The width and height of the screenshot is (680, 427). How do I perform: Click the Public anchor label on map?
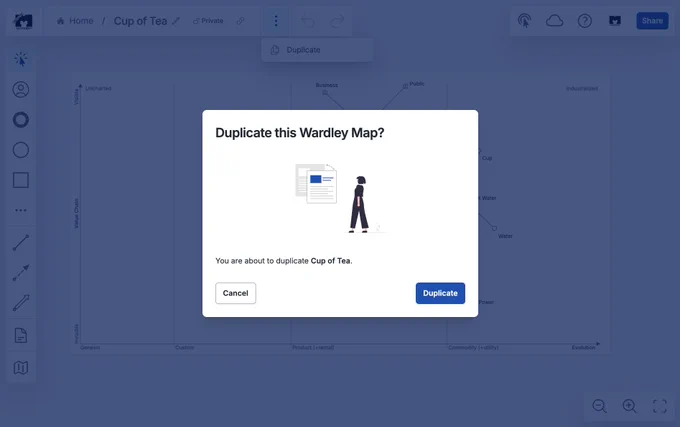tap(417, 84)
